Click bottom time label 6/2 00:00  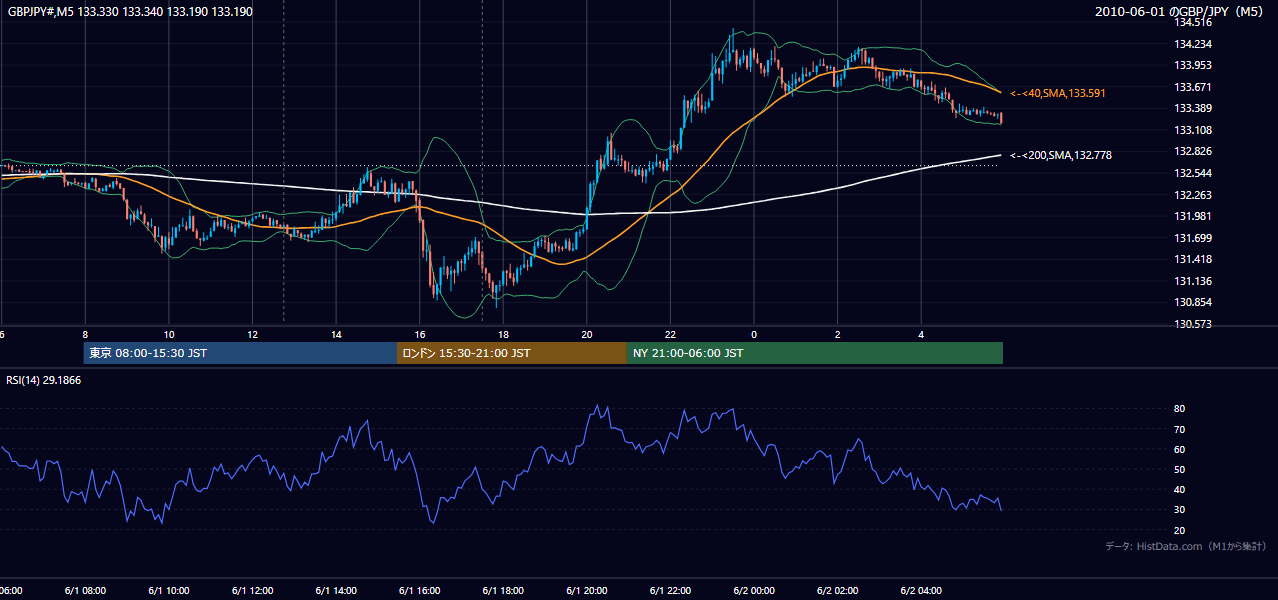[x=754, y=590]
